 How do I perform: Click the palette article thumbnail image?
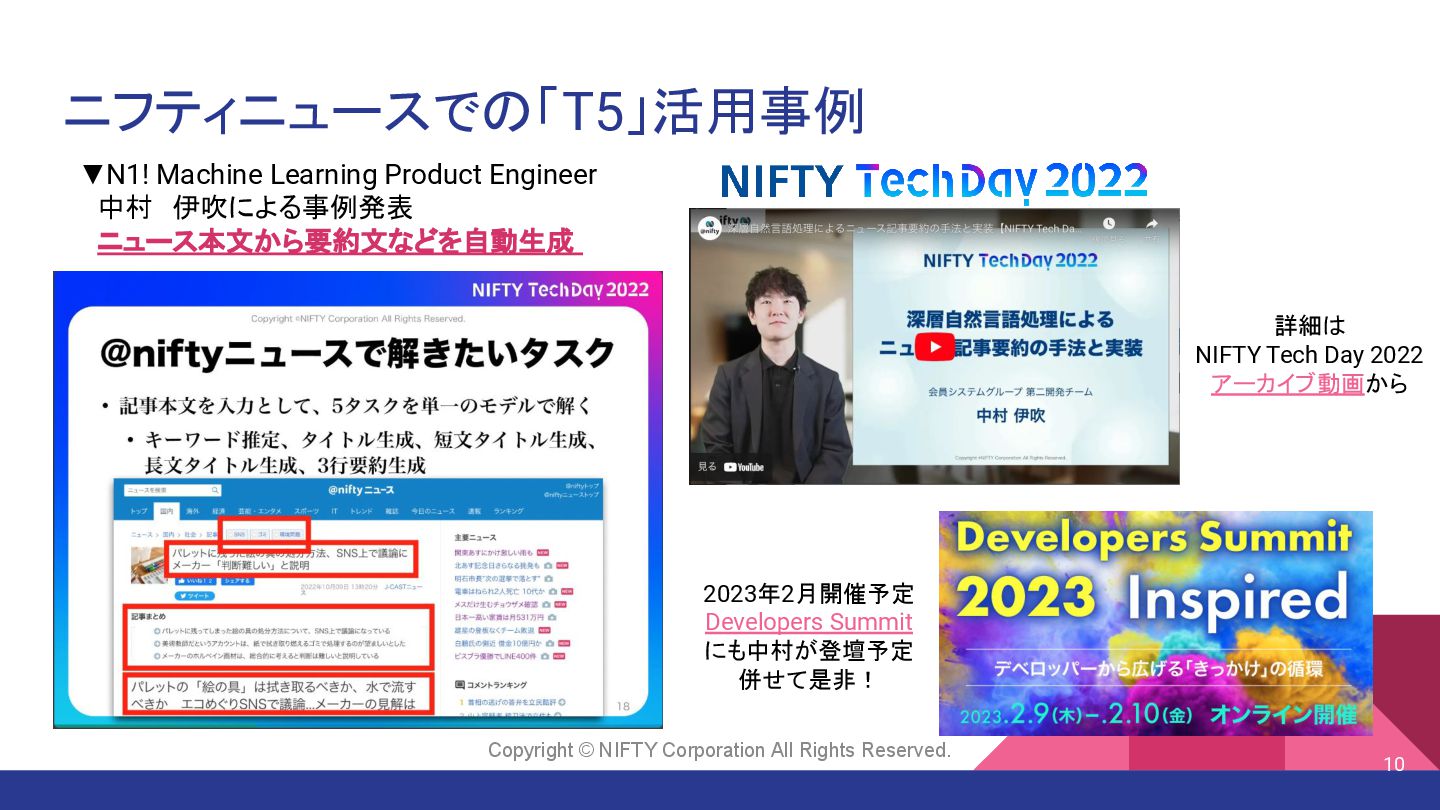[148, 565]
